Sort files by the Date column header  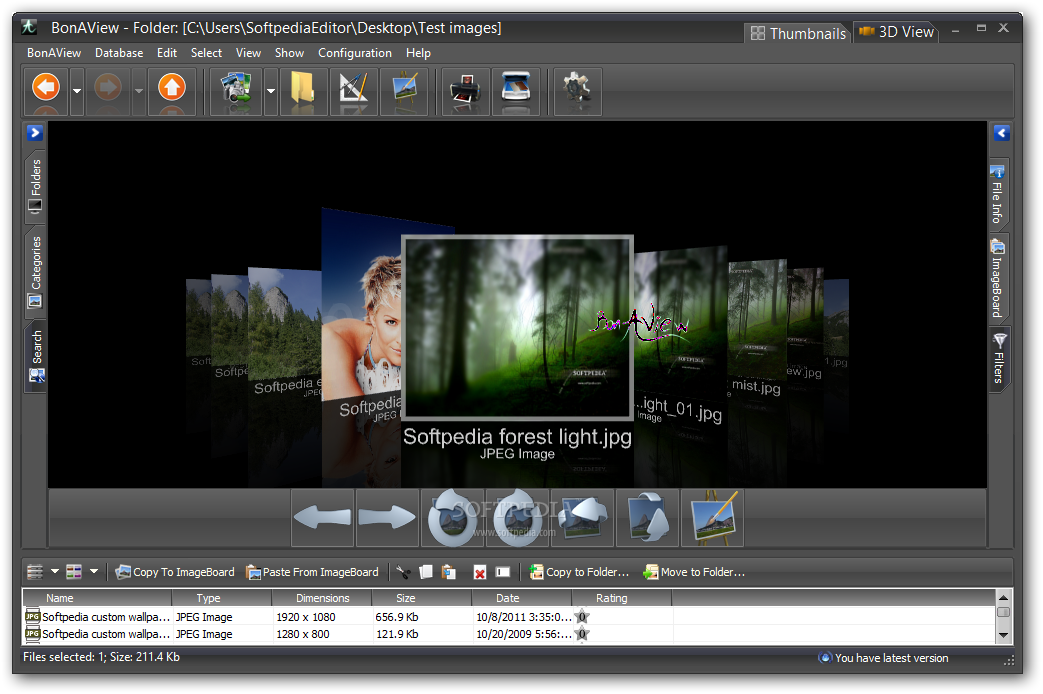pyautogui.click(x=522, y=598)
